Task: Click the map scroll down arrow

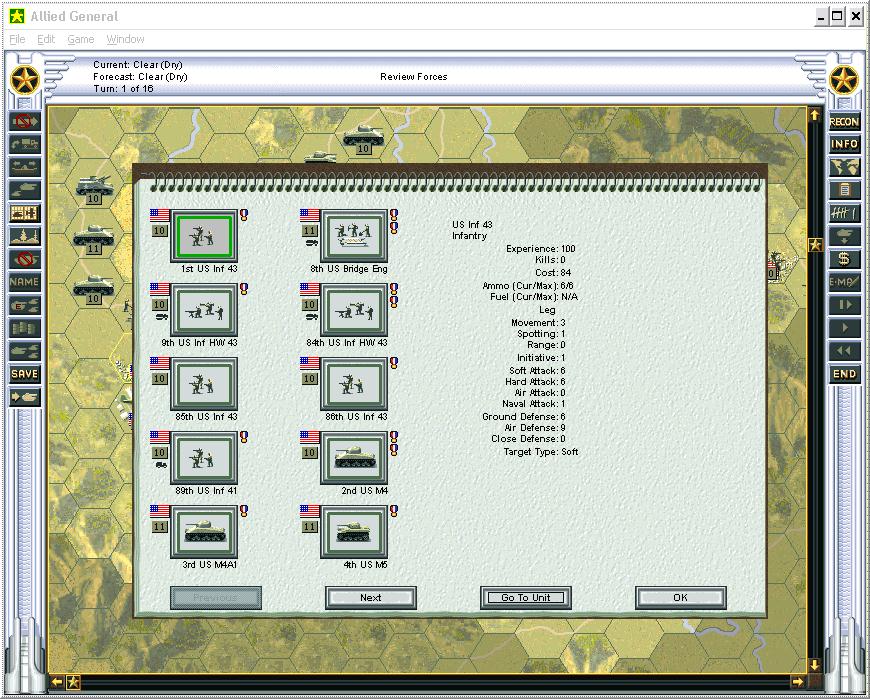Action: pos(815,665)
